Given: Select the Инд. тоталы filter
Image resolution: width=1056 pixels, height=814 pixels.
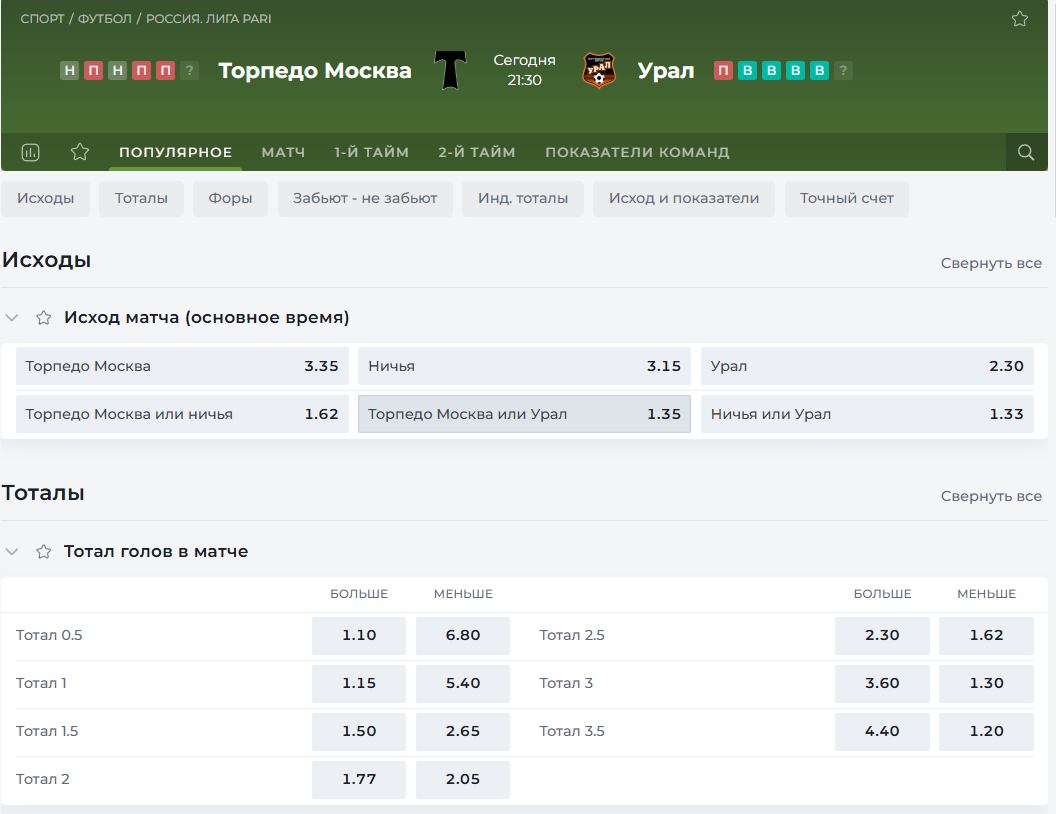Looking at the screenshot, I should [x=523, y=199].
